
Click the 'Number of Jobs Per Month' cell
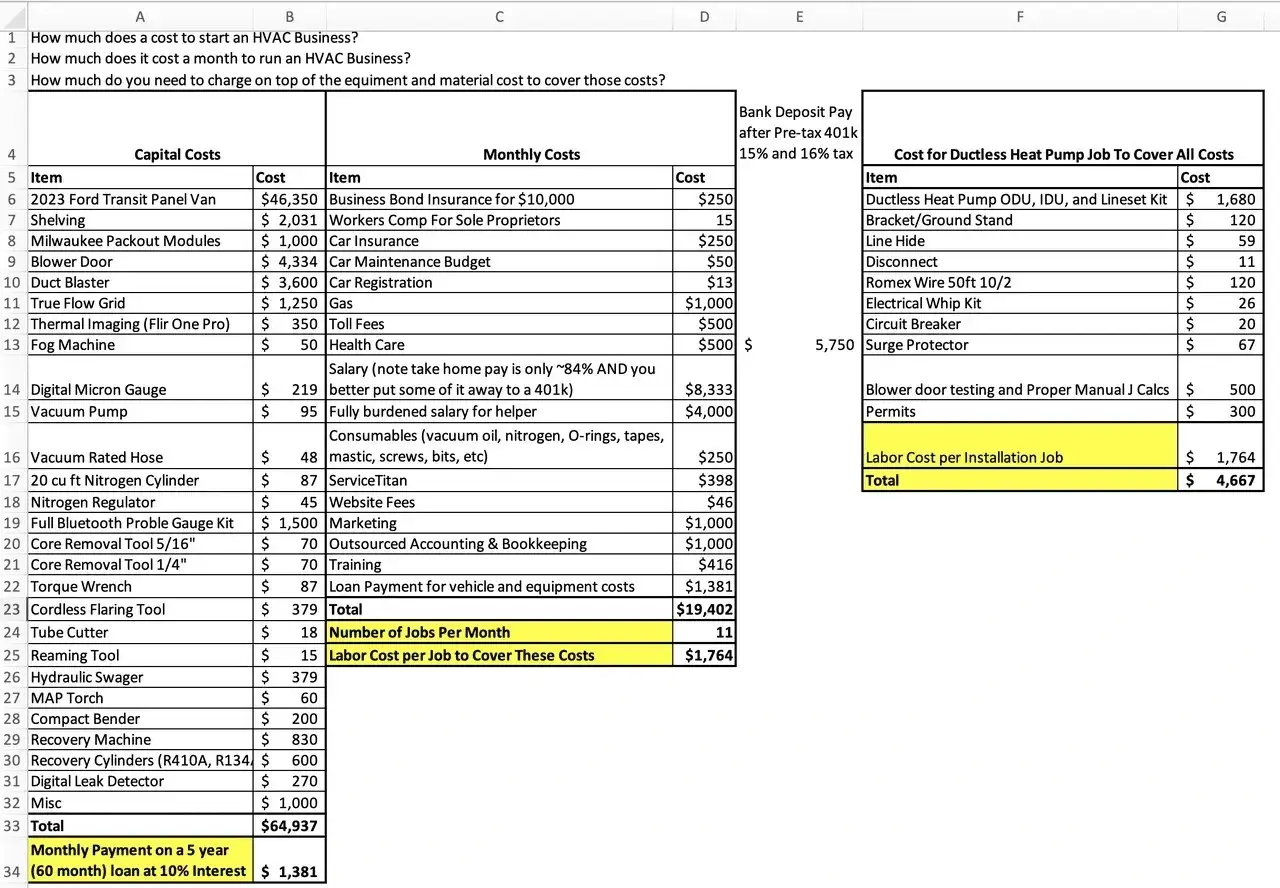(500, 632)
